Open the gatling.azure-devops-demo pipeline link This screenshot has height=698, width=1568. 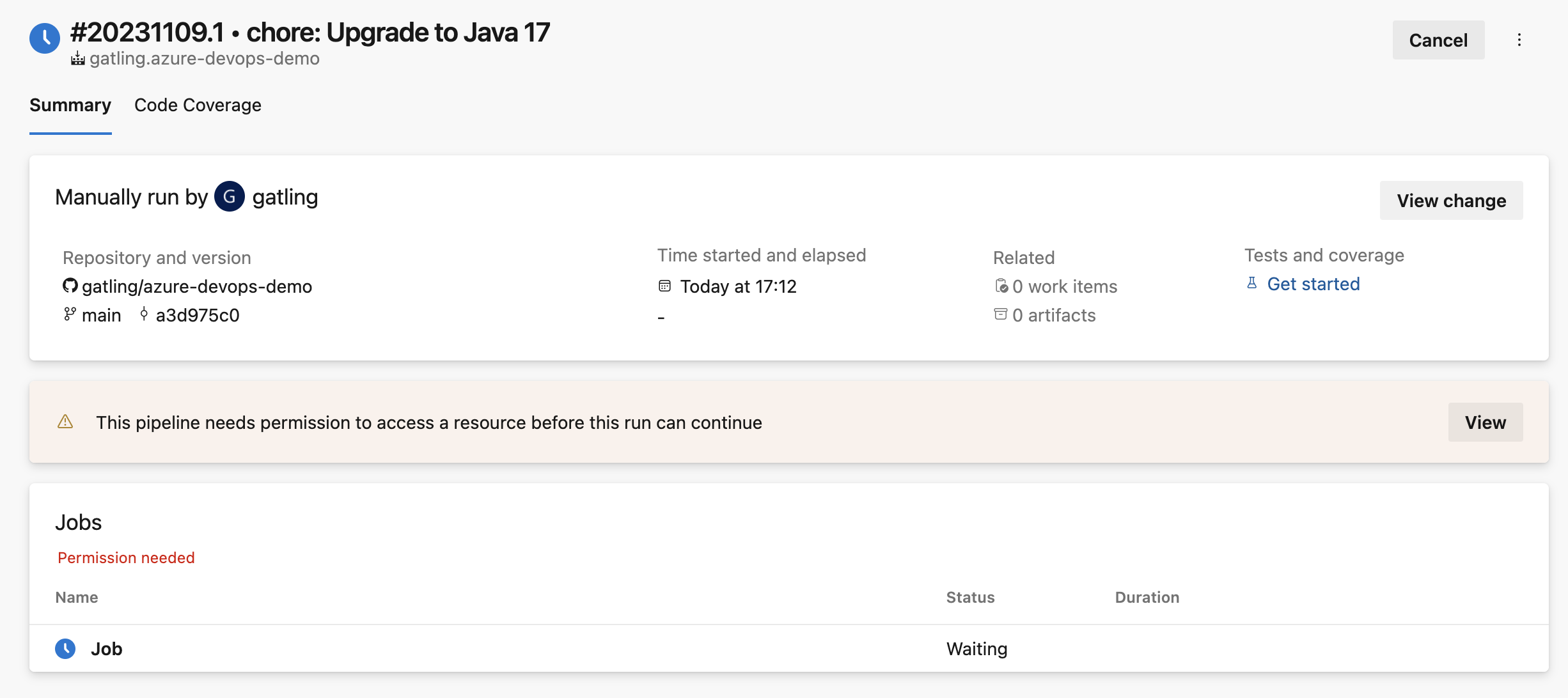click(x=205, y=59)
